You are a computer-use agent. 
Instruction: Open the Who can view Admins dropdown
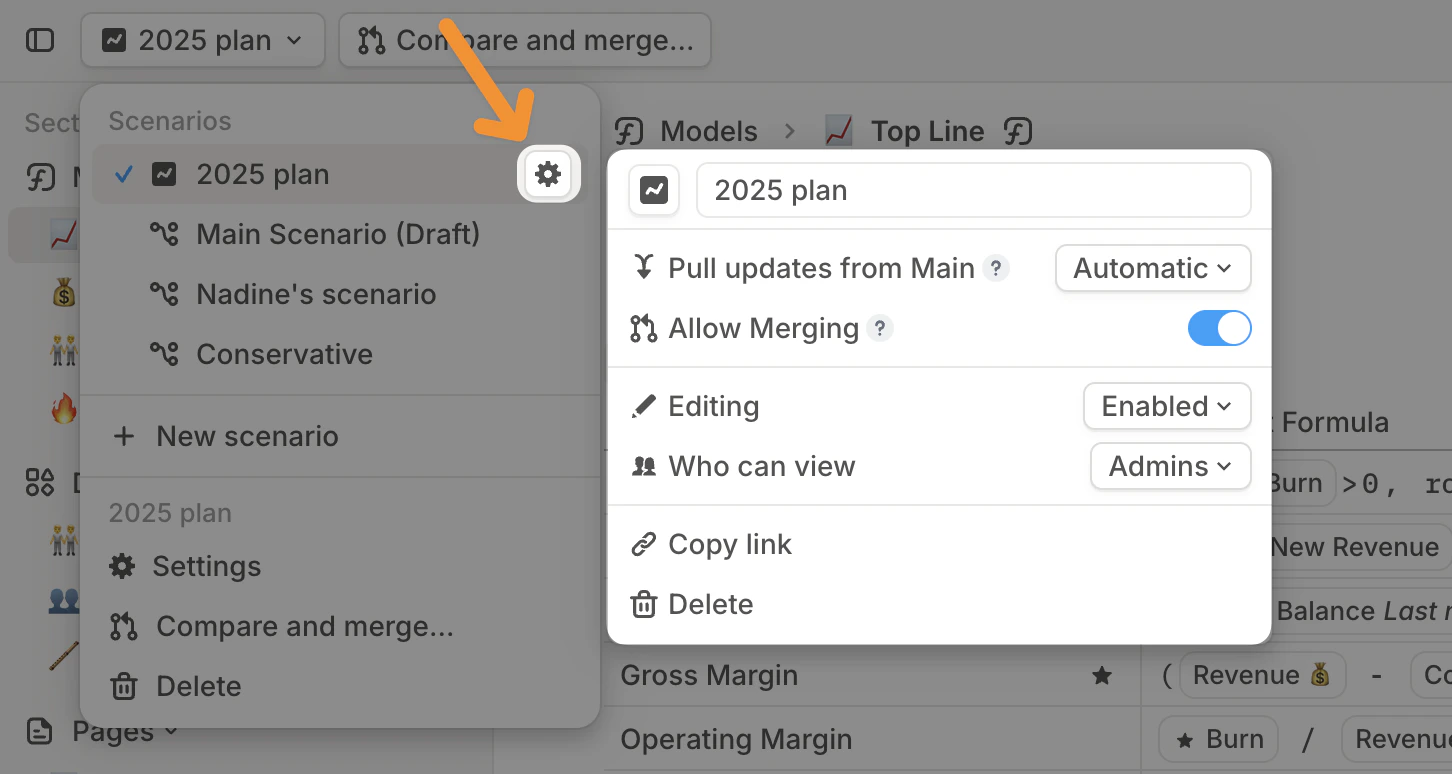tap(1170, 466)
